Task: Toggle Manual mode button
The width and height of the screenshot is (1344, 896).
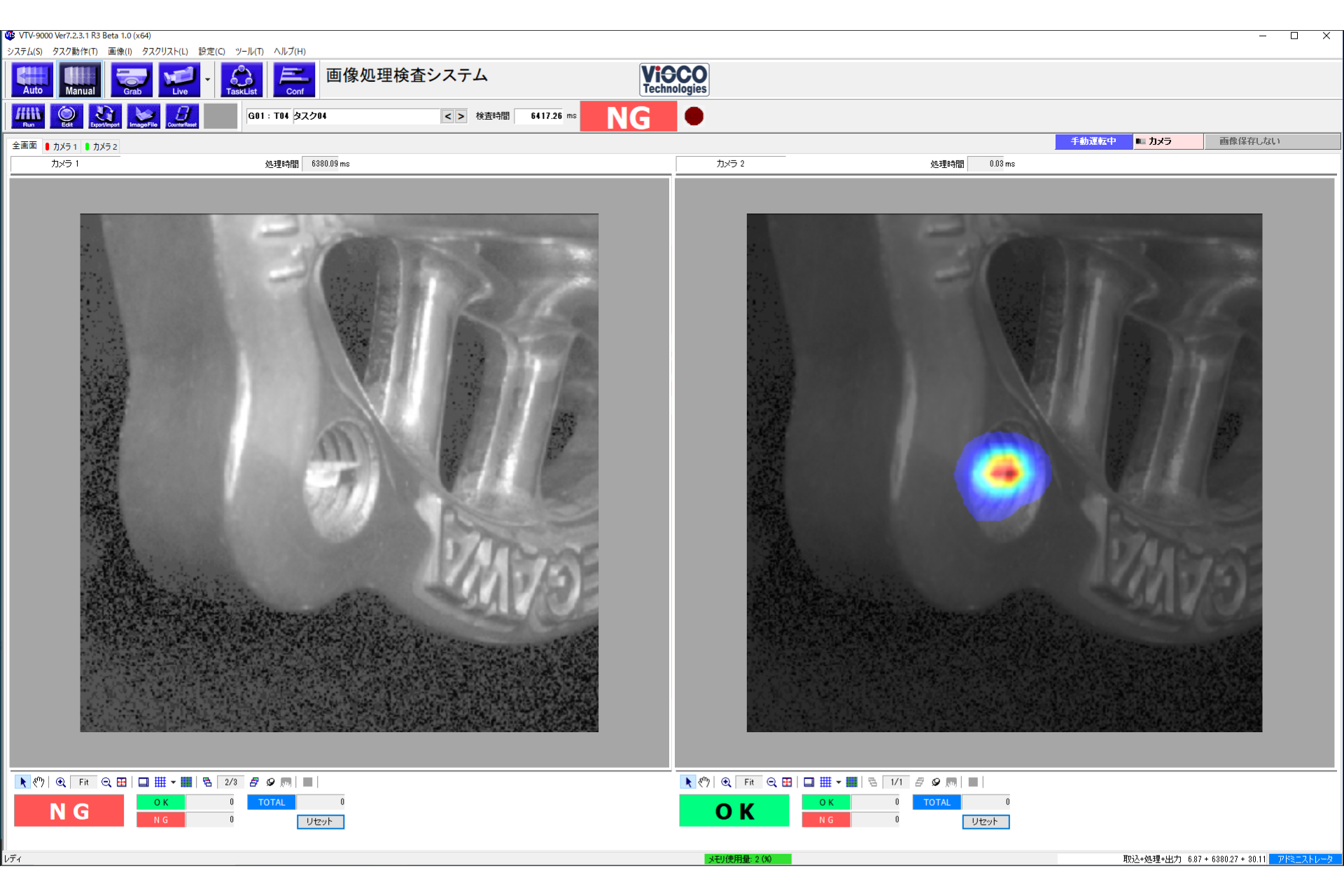Action: click(80, 80)
